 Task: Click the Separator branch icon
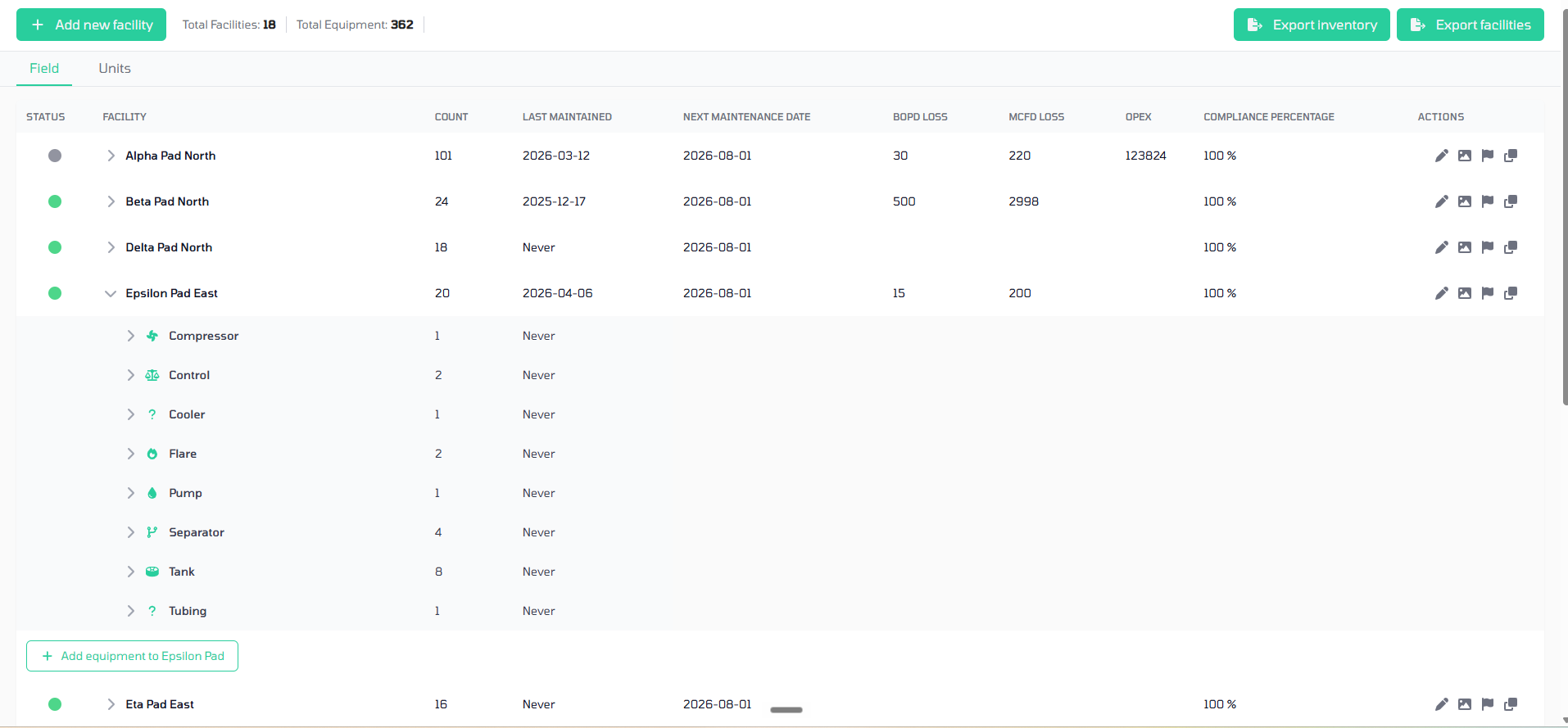(152, 532)
